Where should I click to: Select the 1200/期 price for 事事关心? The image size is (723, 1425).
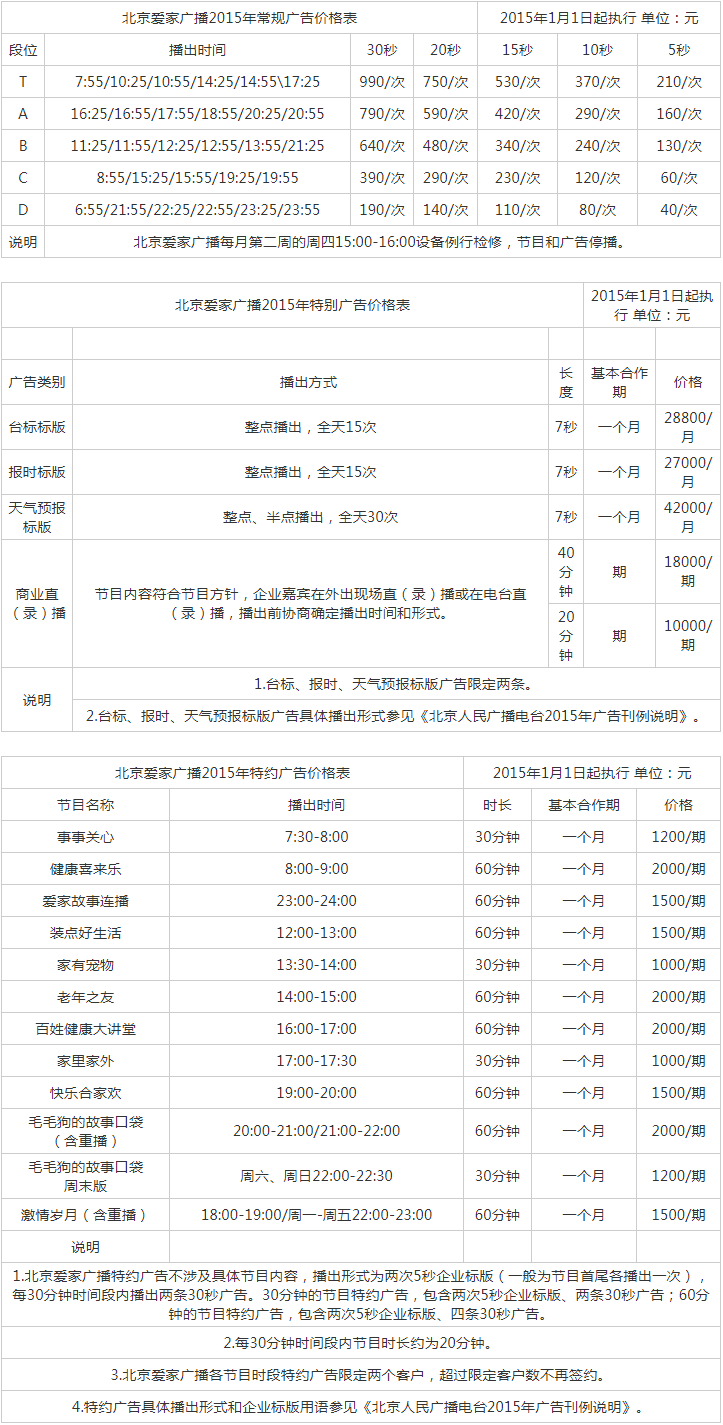tap(678, 837)
